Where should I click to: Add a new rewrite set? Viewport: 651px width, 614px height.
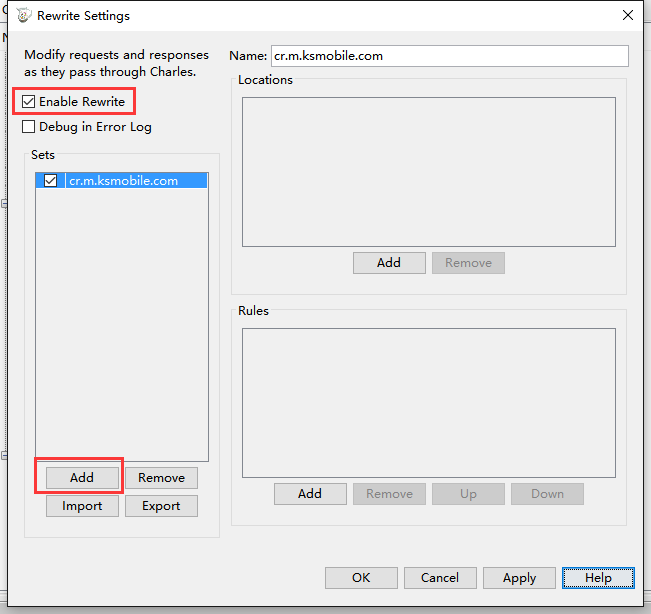coord(82,478)
